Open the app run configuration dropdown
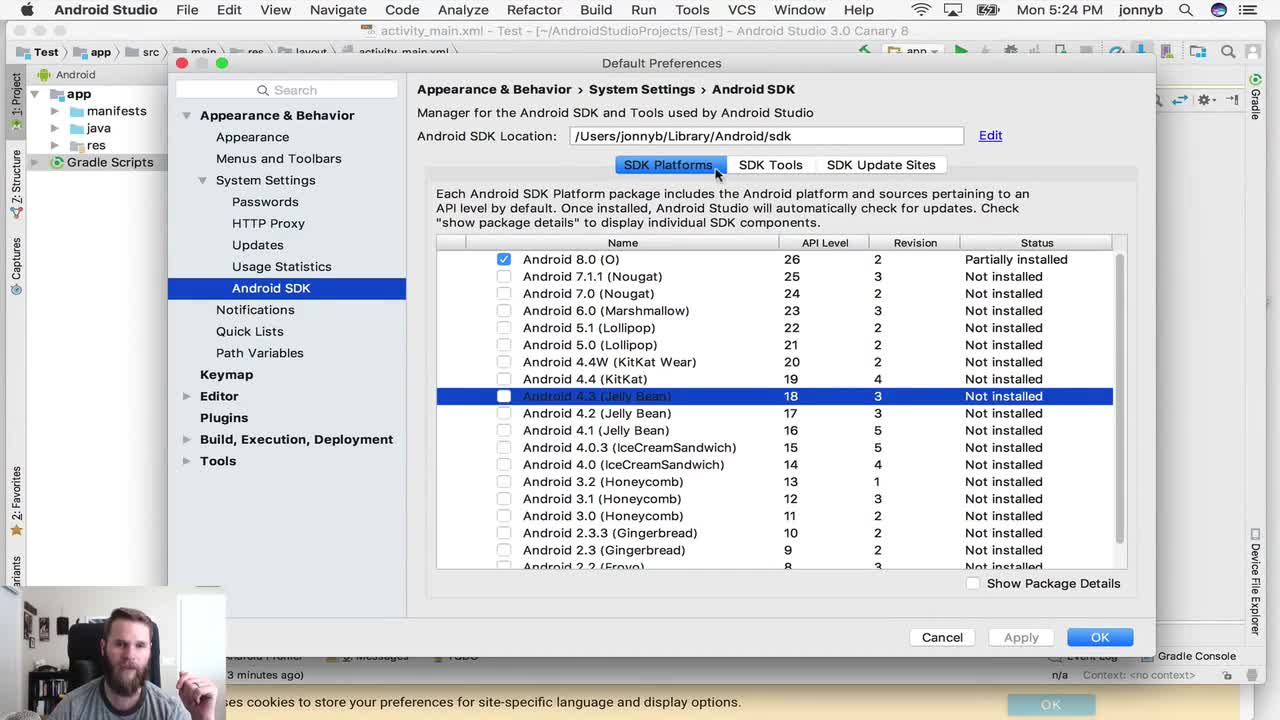Screen dimensions: 1280x720 click(913, 51)
